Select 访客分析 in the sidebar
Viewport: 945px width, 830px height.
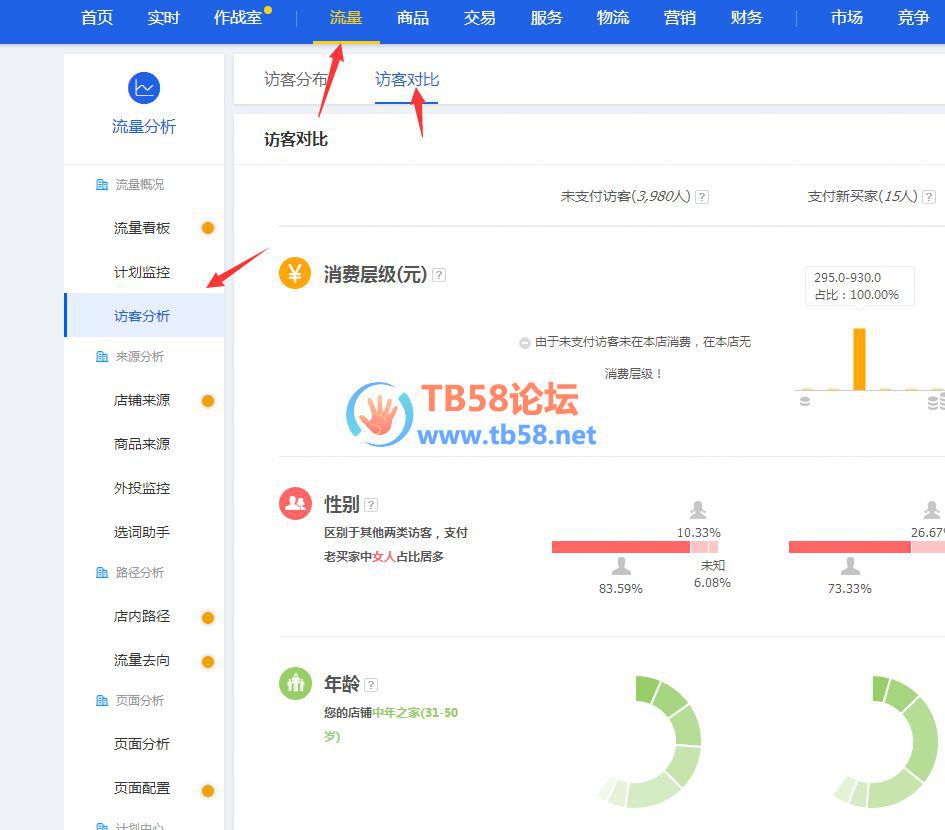click(142, 316)
